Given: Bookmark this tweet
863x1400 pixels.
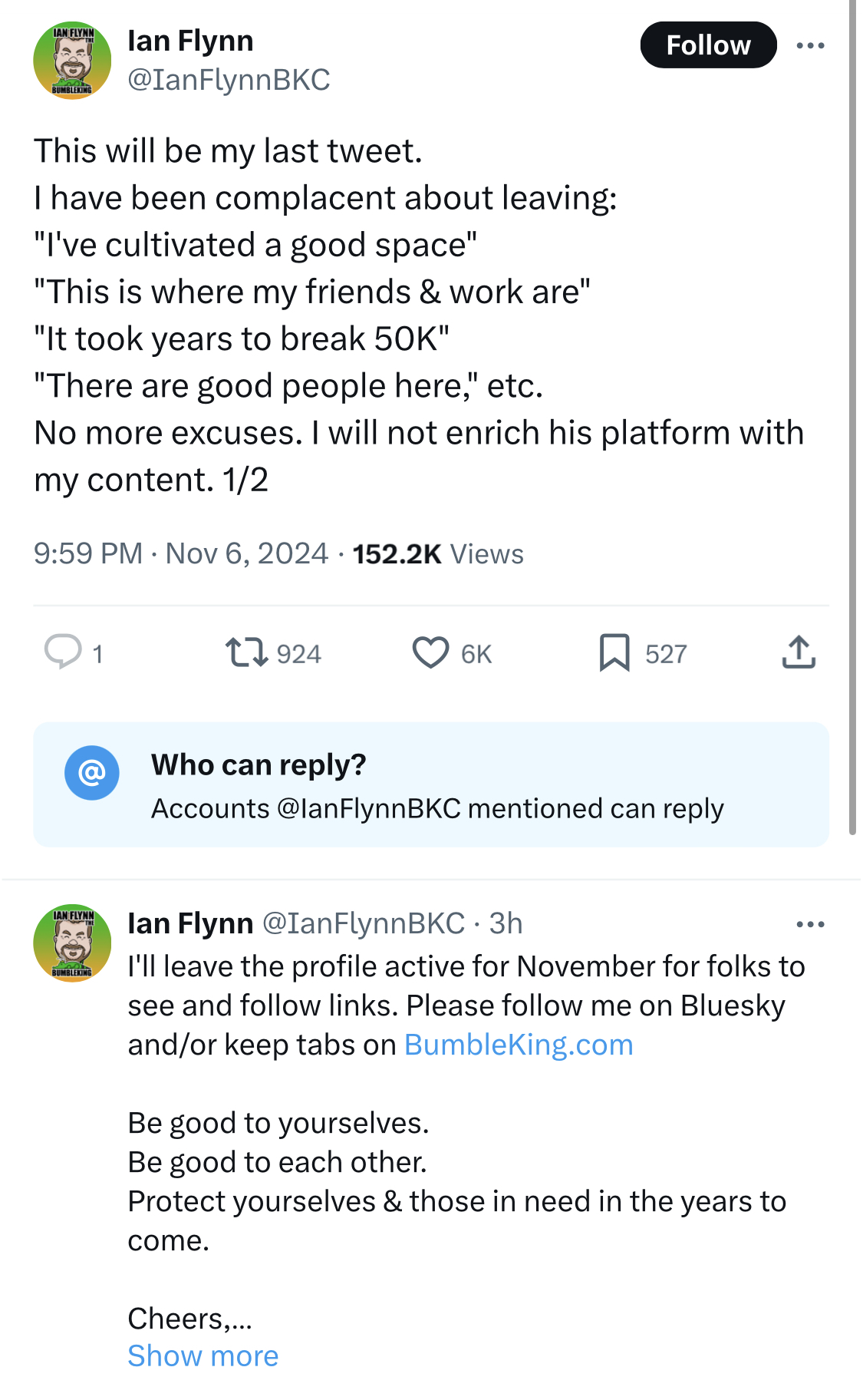Looking at the screenshot, I should pos(614,652).
